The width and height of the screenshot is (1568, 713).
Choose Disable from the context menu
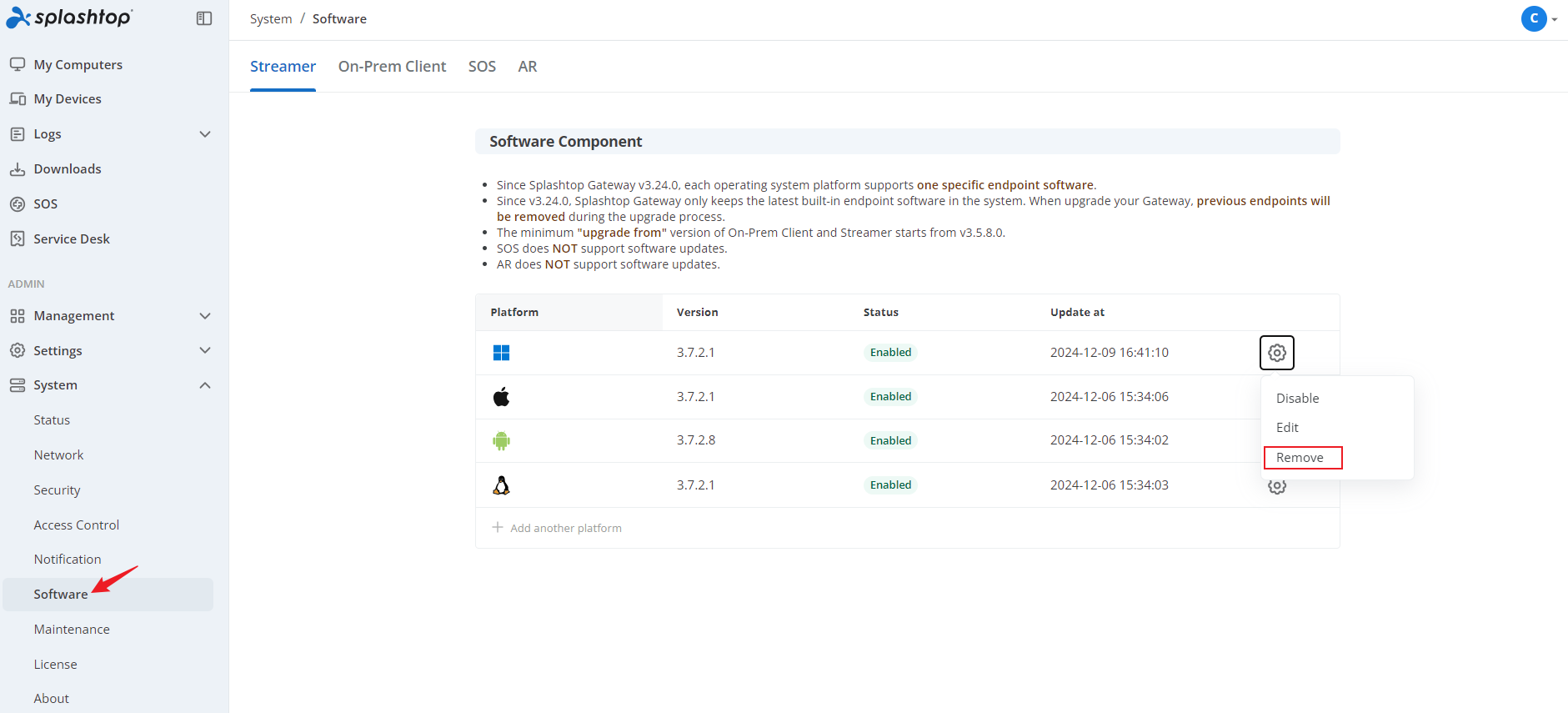pyautogui.click(x=1298, y=399)
